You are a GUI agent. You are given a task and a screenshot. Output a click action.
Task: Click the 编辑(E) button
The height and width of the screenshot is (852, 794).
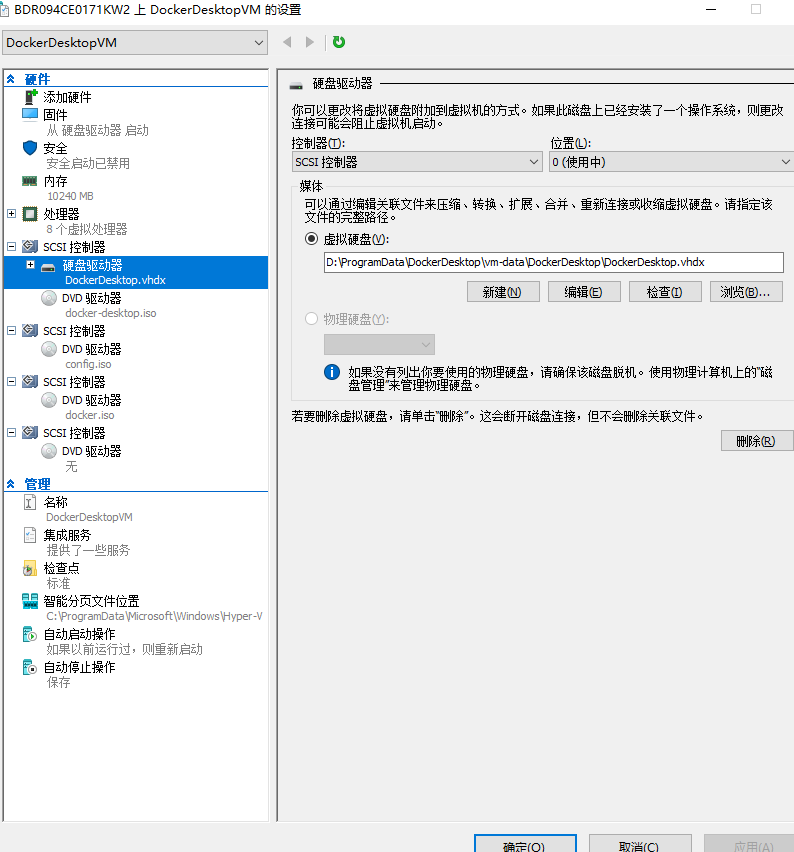pyautogui.click(x=584, y=292)
